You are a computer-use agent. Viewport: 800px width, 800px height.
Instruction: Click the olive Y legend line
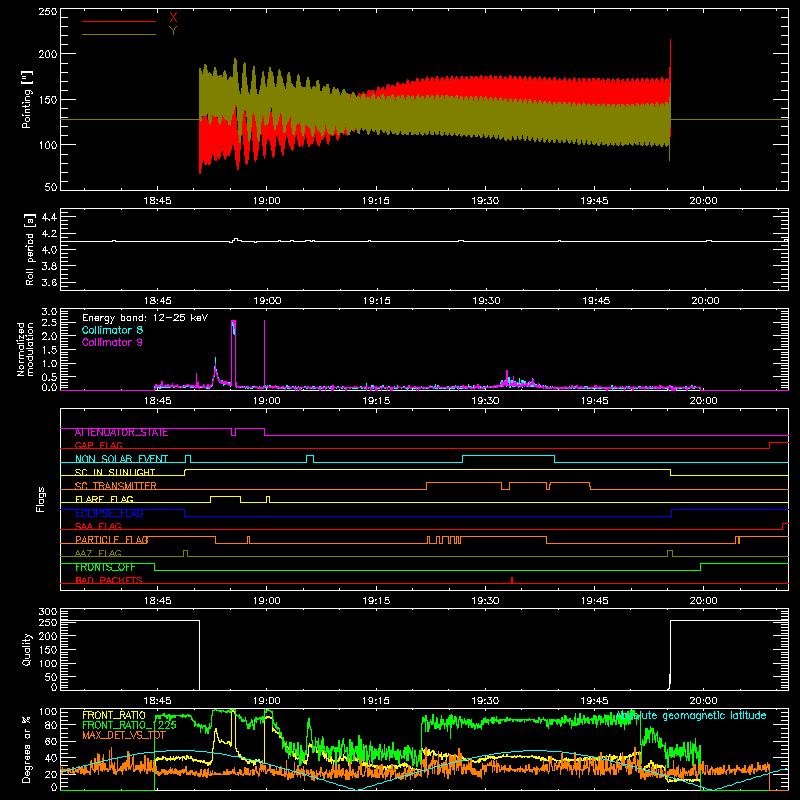pos(119,34)
